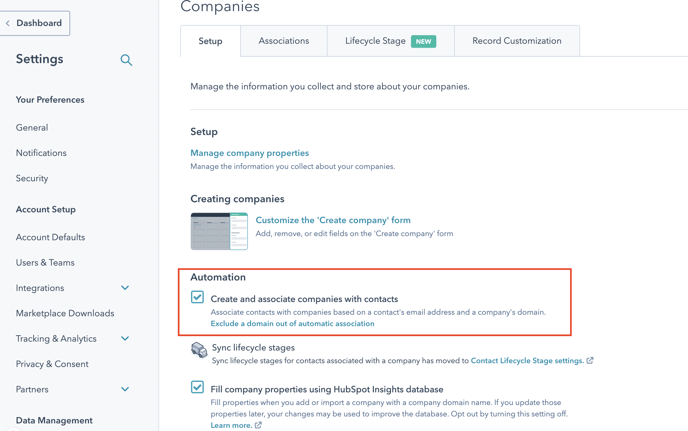Open Users & Teams settings

tap(45, 262)
